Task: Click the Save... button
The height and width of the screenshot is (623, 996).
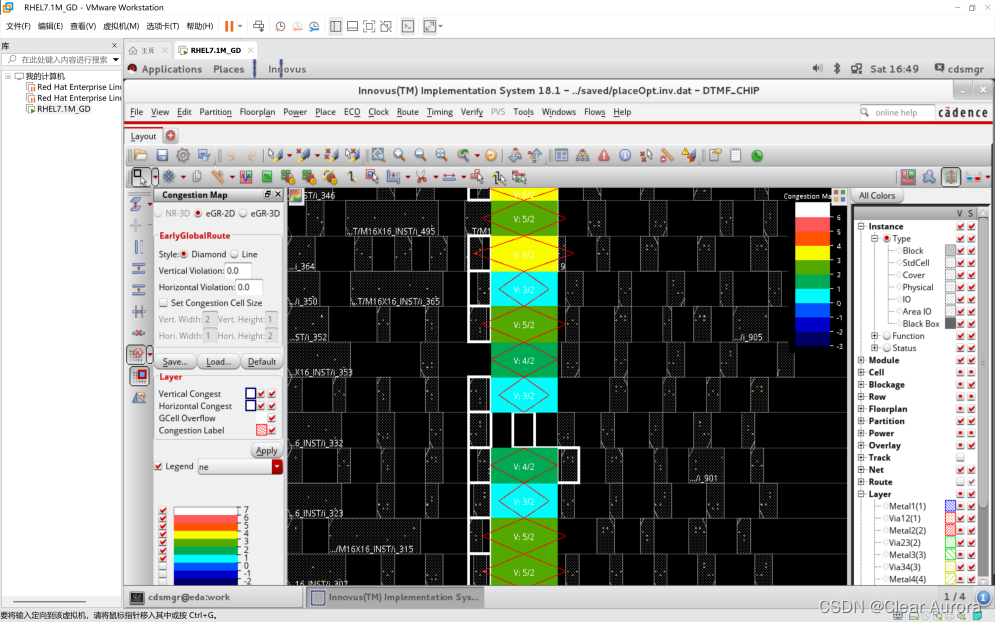Action: tap(175, 361)
